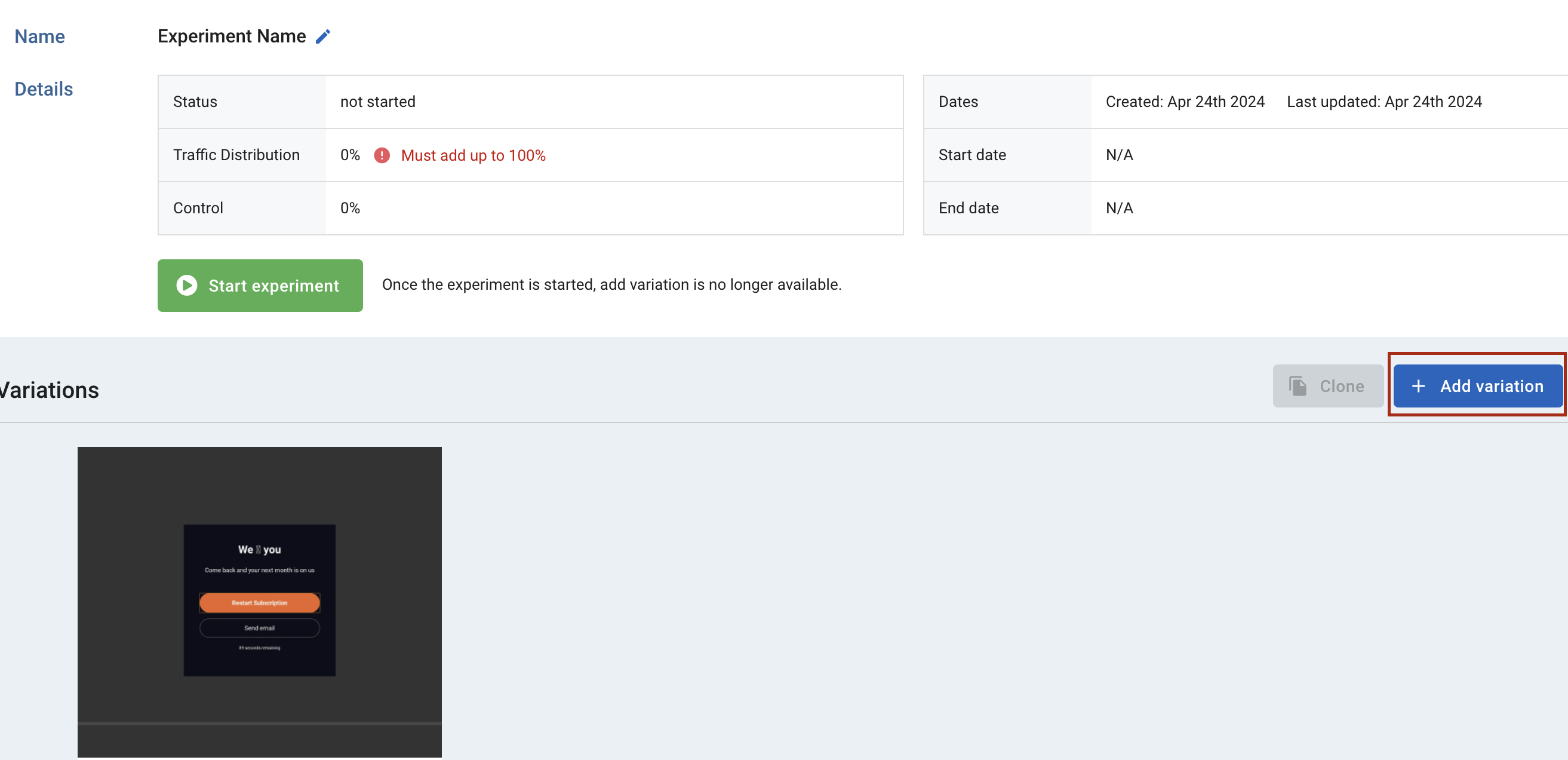Click the red error icon in Traffic Distribution
The image size is (1568, 760).
382,155
